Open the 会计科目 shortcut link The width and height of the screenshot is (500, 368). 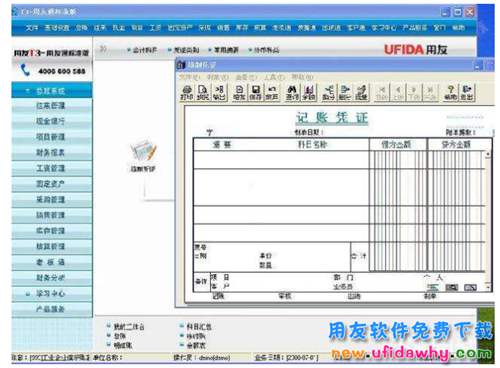(x=145, y=50)
